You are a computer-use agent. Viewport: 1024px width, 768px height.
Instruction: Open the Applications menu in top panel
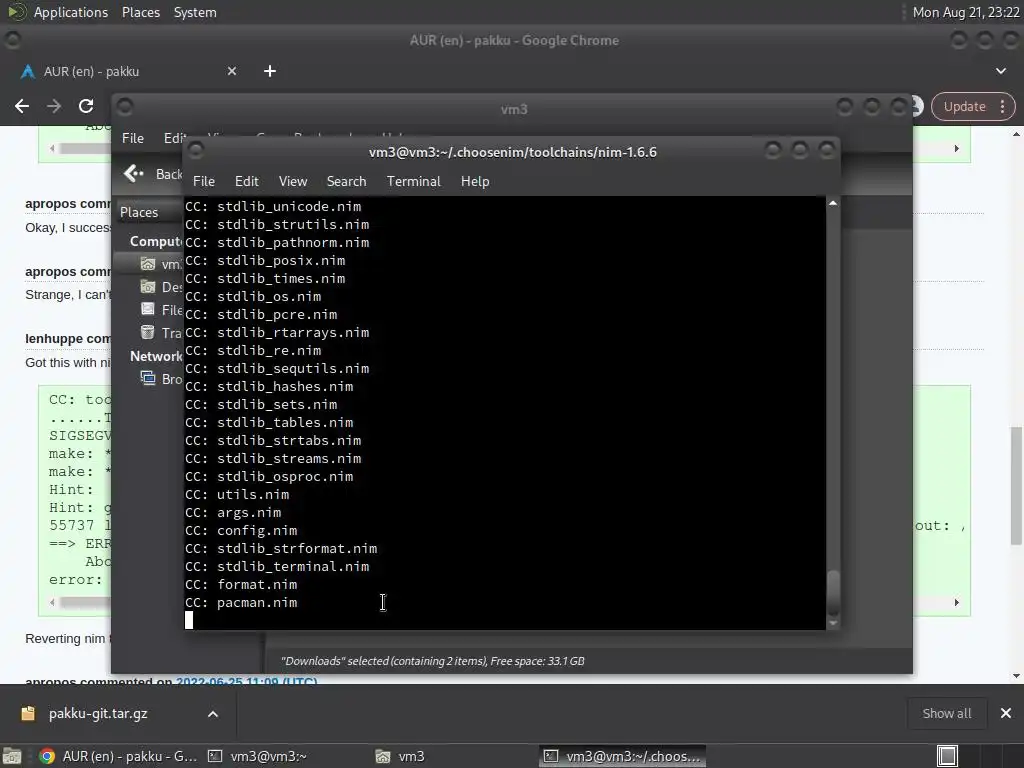pyautogui.click(x=71, y=12)
